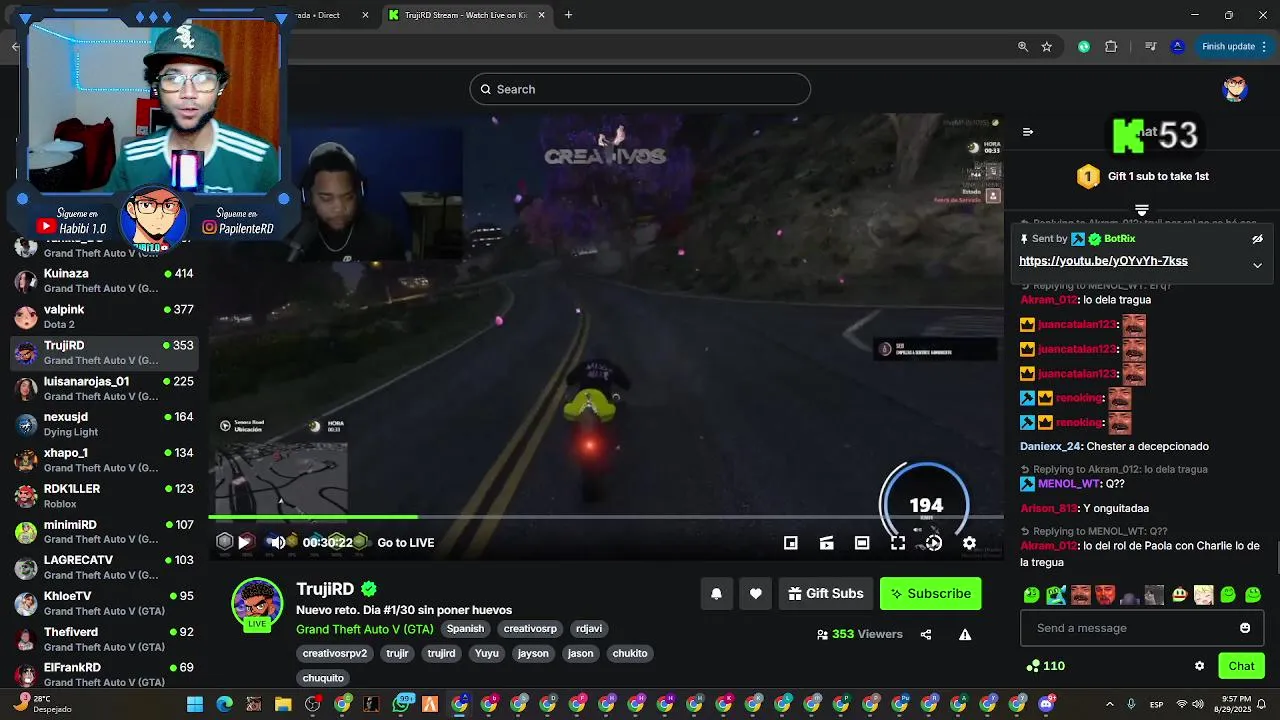Collapse chat with the panel toggle icon
The width and height of the screenshot is (1280, 720).
[1027, 132]
